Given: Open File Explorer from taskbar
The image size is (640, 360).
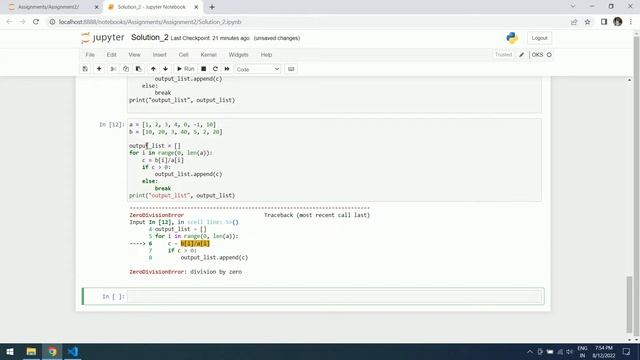Looking at the screenshot, I should tap(31, 351).
